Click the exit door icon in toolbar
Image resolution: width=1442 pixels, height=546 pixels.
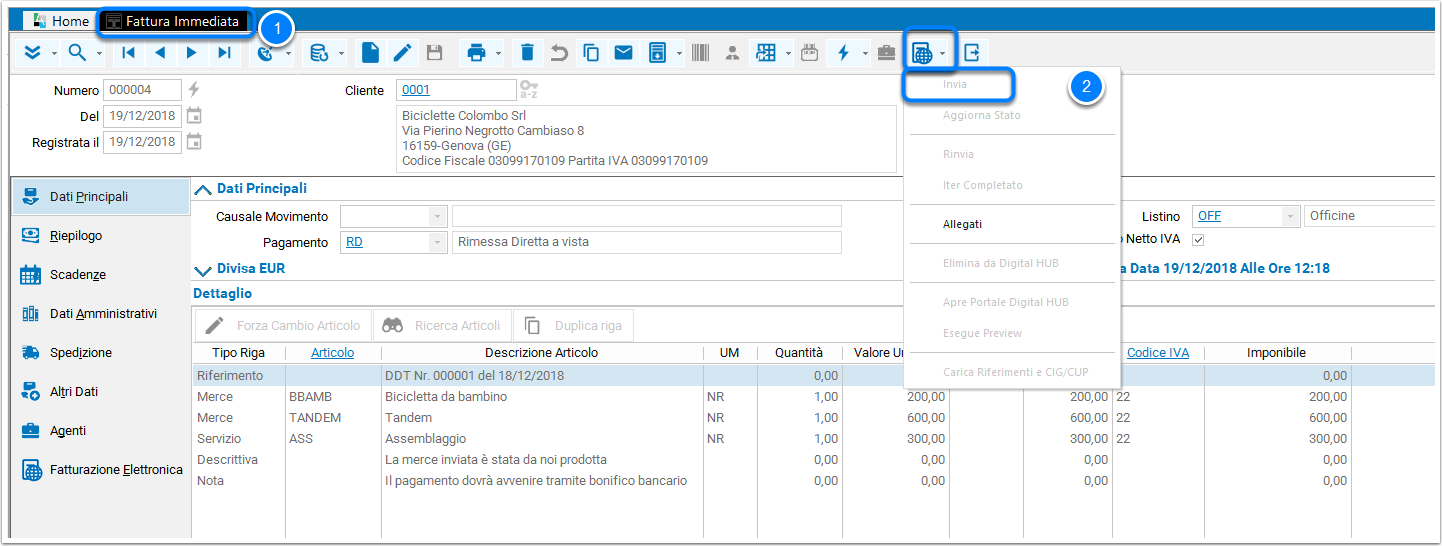(971, 53)
